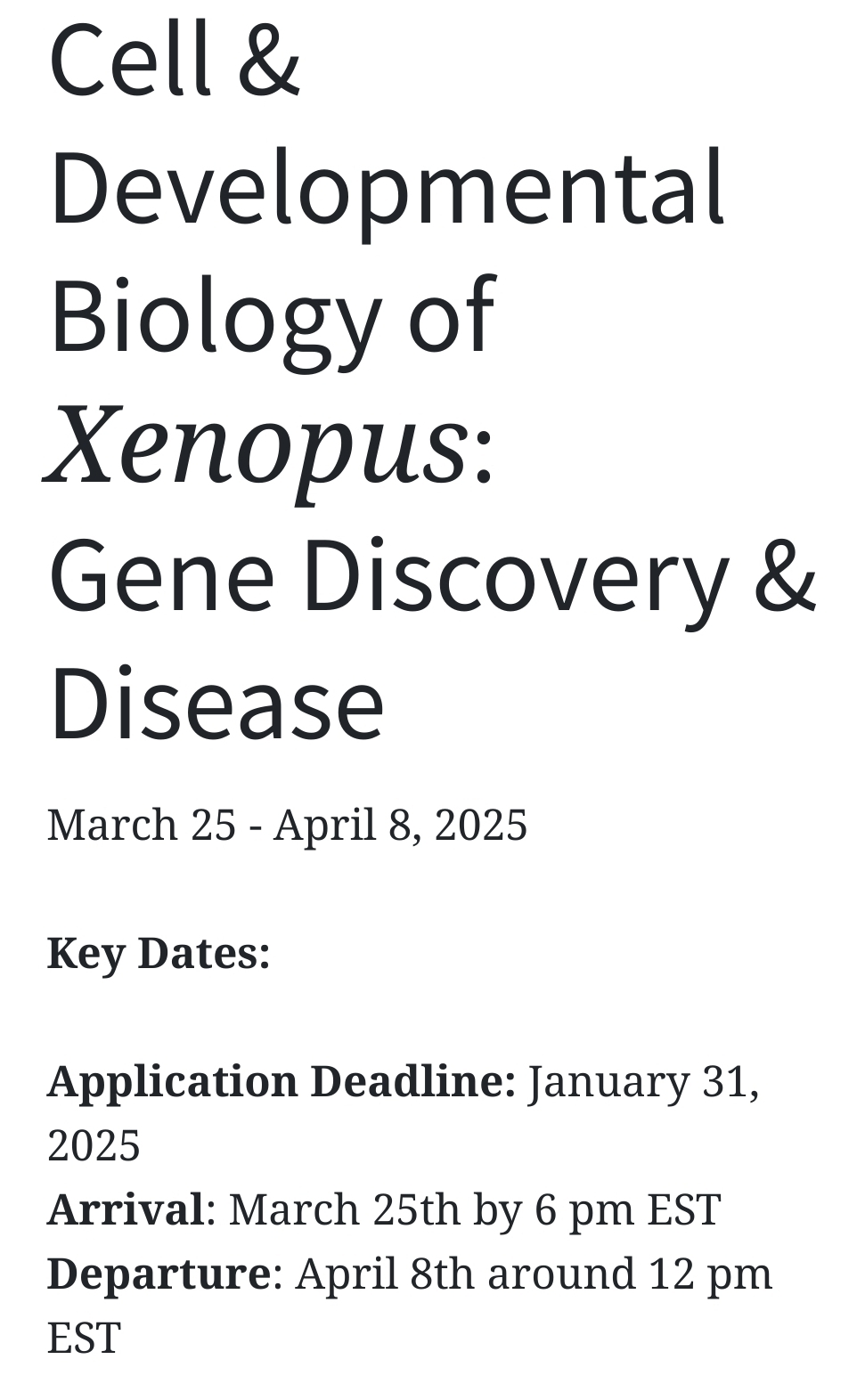This screenshot has width=865, height=1400.
Task: Click the ampersand right after "Cell"
Action: pyautogui.click(x=269, y=60)
